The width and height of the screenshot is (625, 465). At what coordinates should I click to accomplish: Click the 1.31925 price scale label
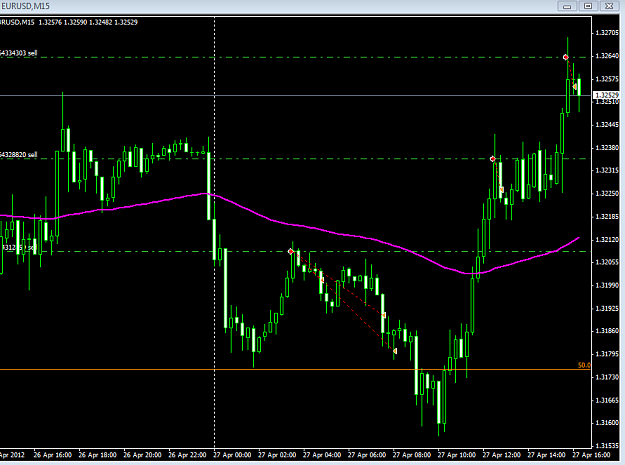(x=607, y=308)
